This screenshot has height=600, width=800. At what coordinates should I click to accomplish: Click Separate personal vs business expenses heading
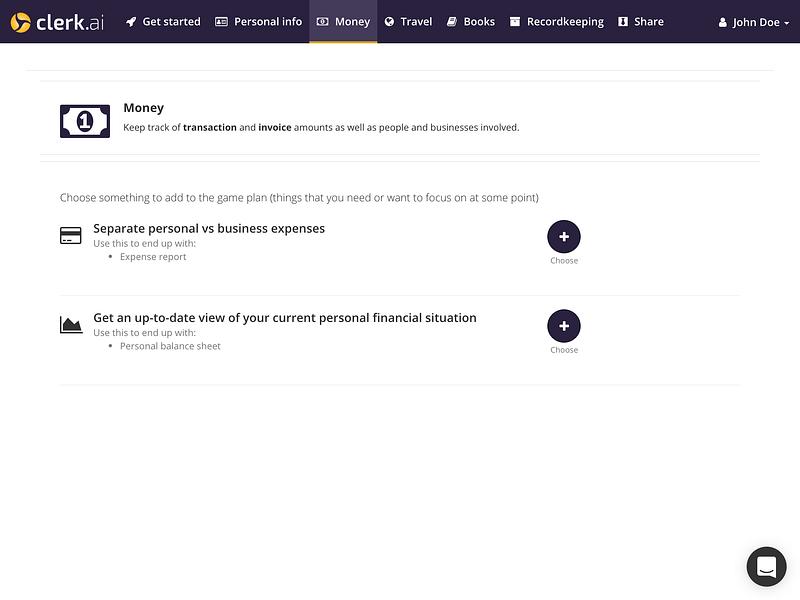[209, 228]
